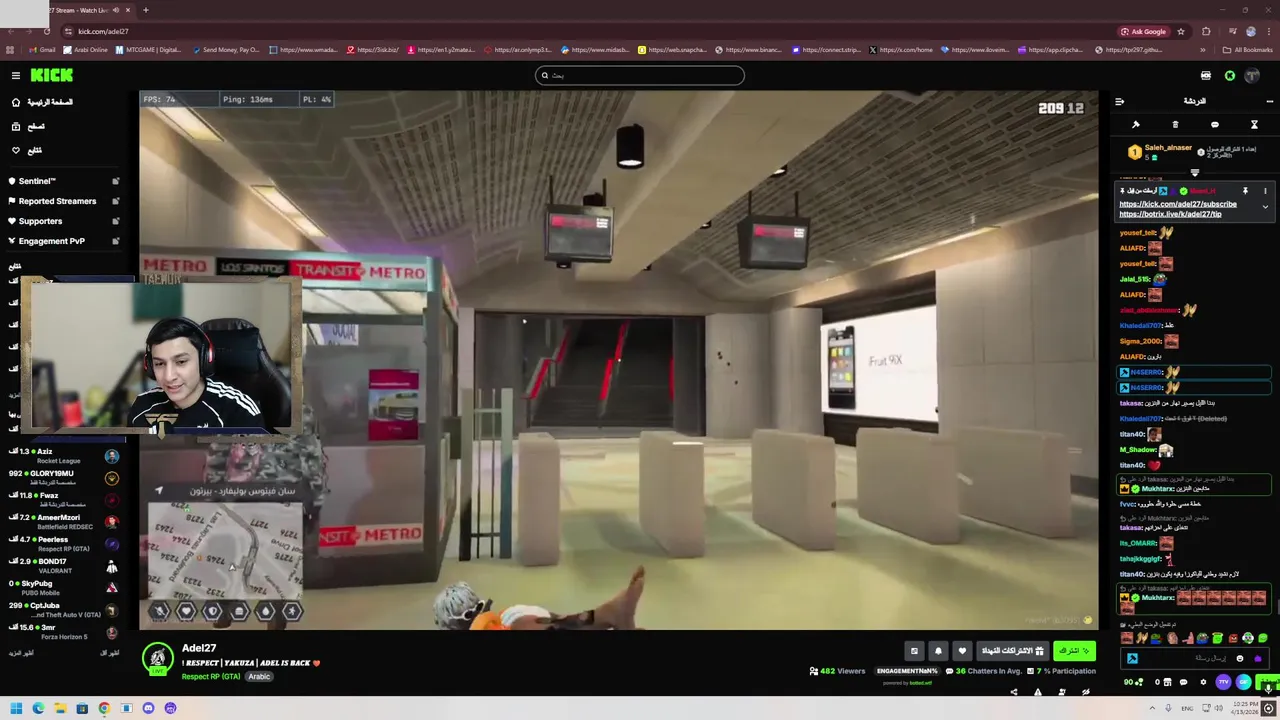This screenshot has height=720, width=1280.
Task: Open the pinned message three-dot menu
Action: click(x=1265, y=191)
